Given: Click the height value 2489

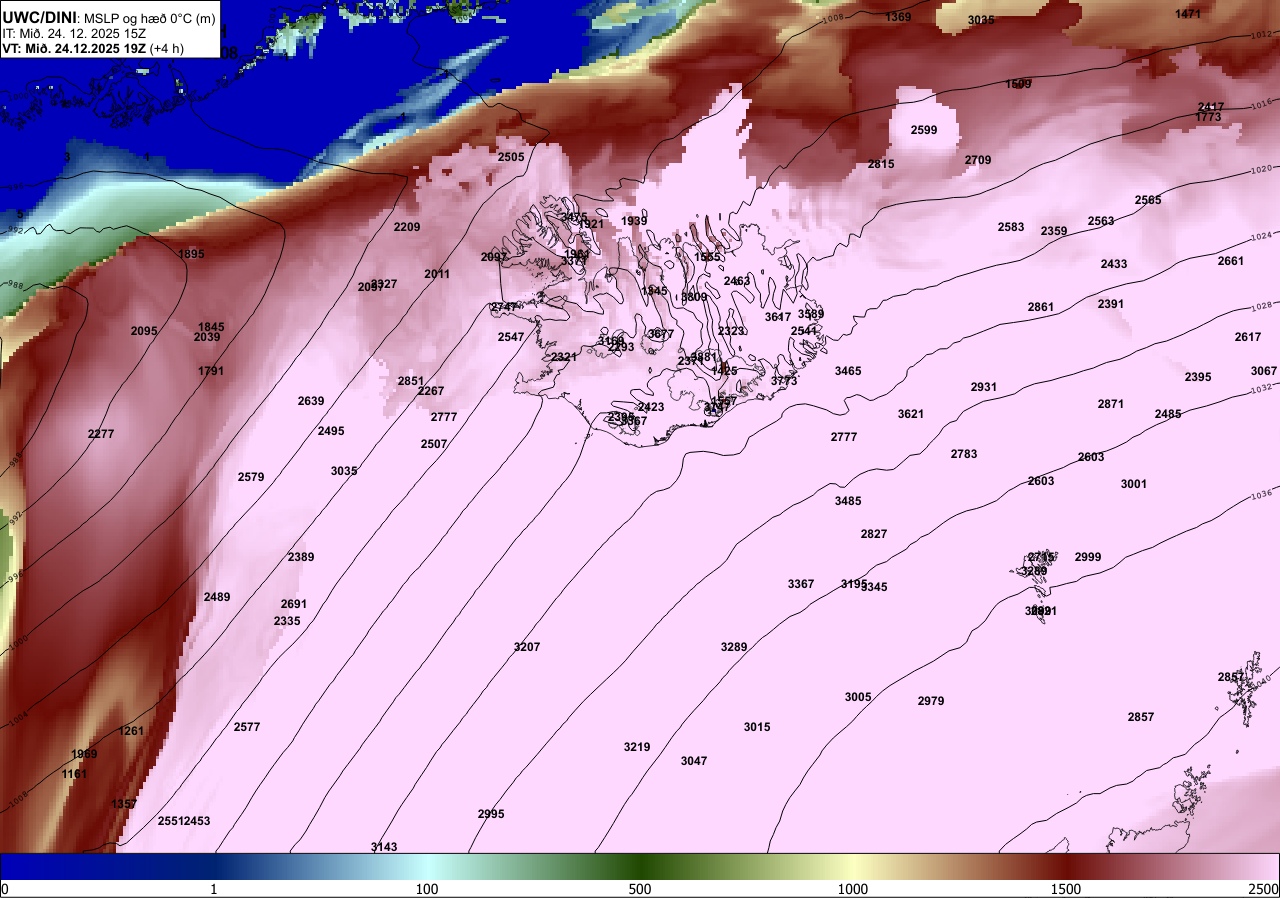Looking at the screenshot, I should [217, 597].
